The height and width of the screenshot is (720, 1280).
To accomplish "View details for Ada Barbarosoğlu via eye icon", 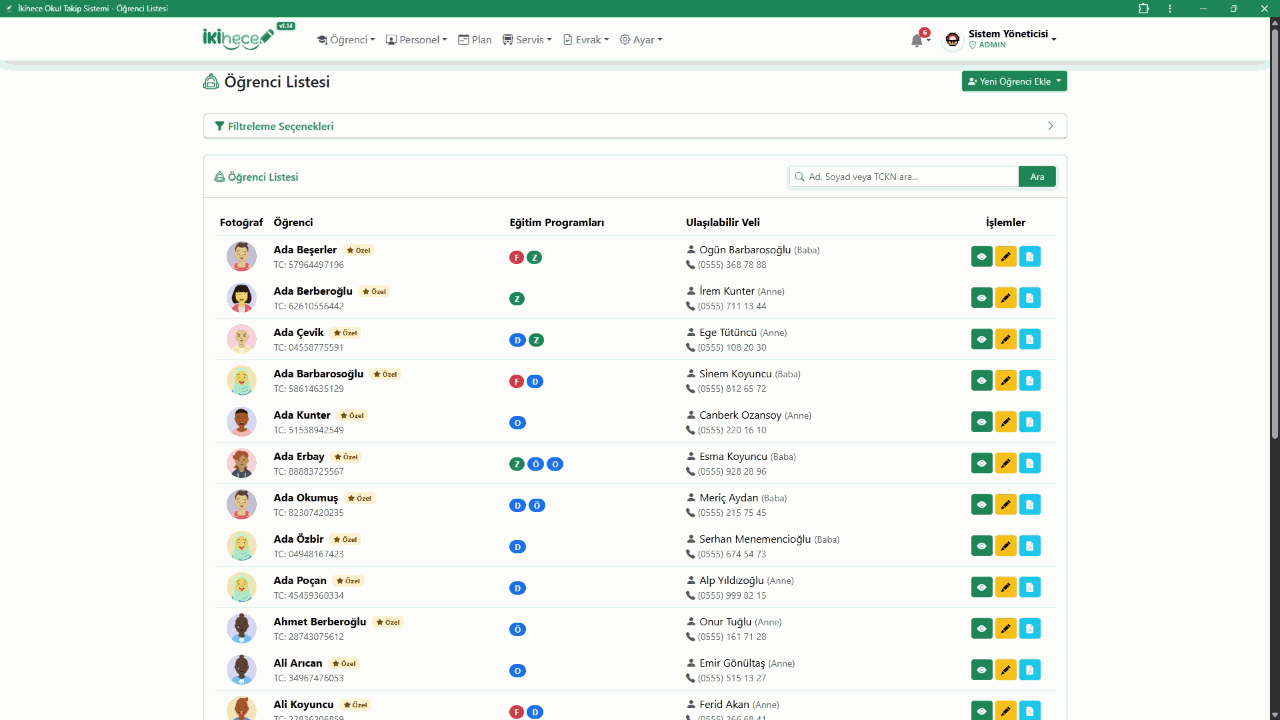I will pos(981,381).
